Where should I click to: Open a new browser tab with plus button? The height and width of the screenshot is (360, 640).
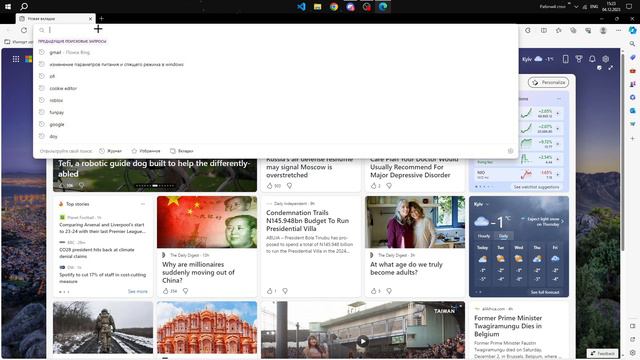101,18
